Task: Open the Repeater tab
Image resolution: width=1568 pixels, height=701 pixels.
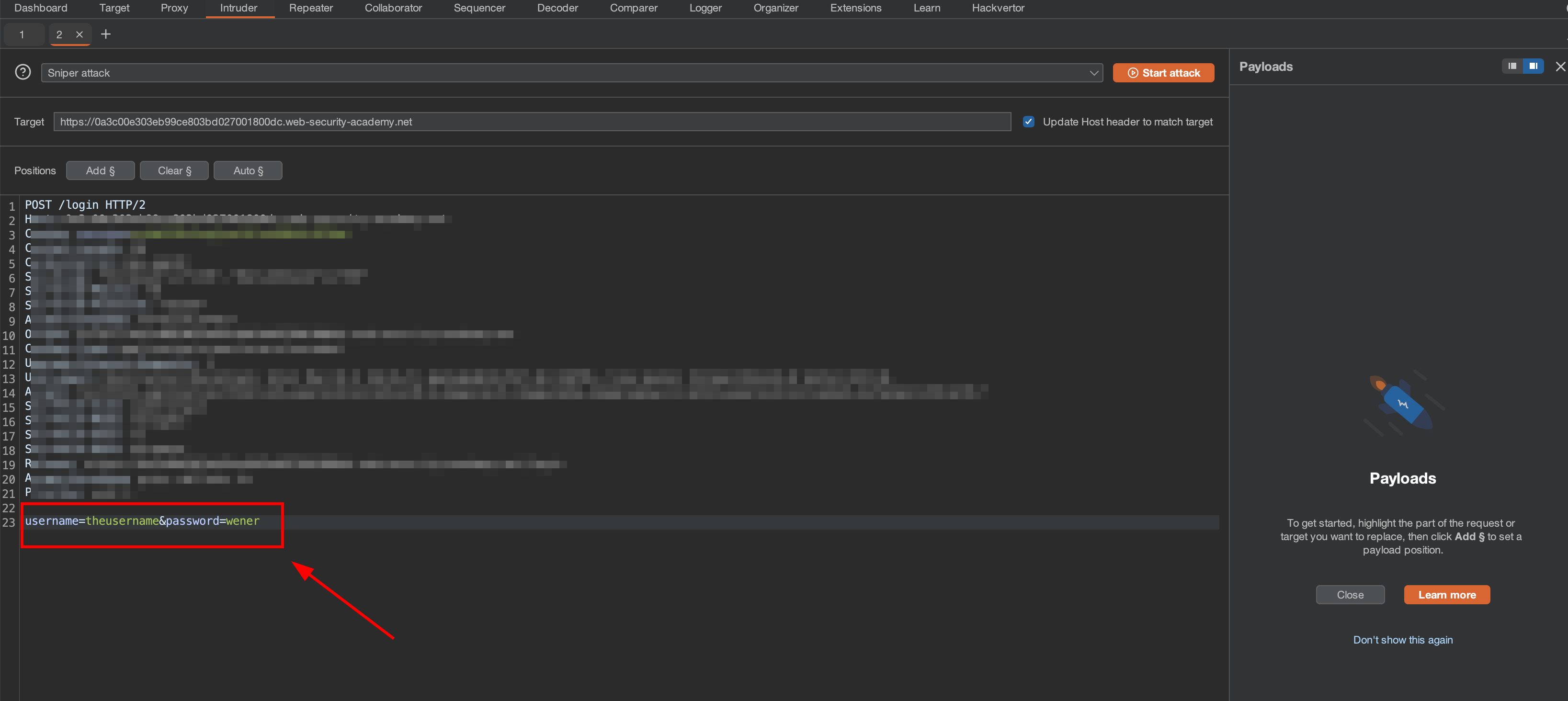Action: [x=310, y=8]
